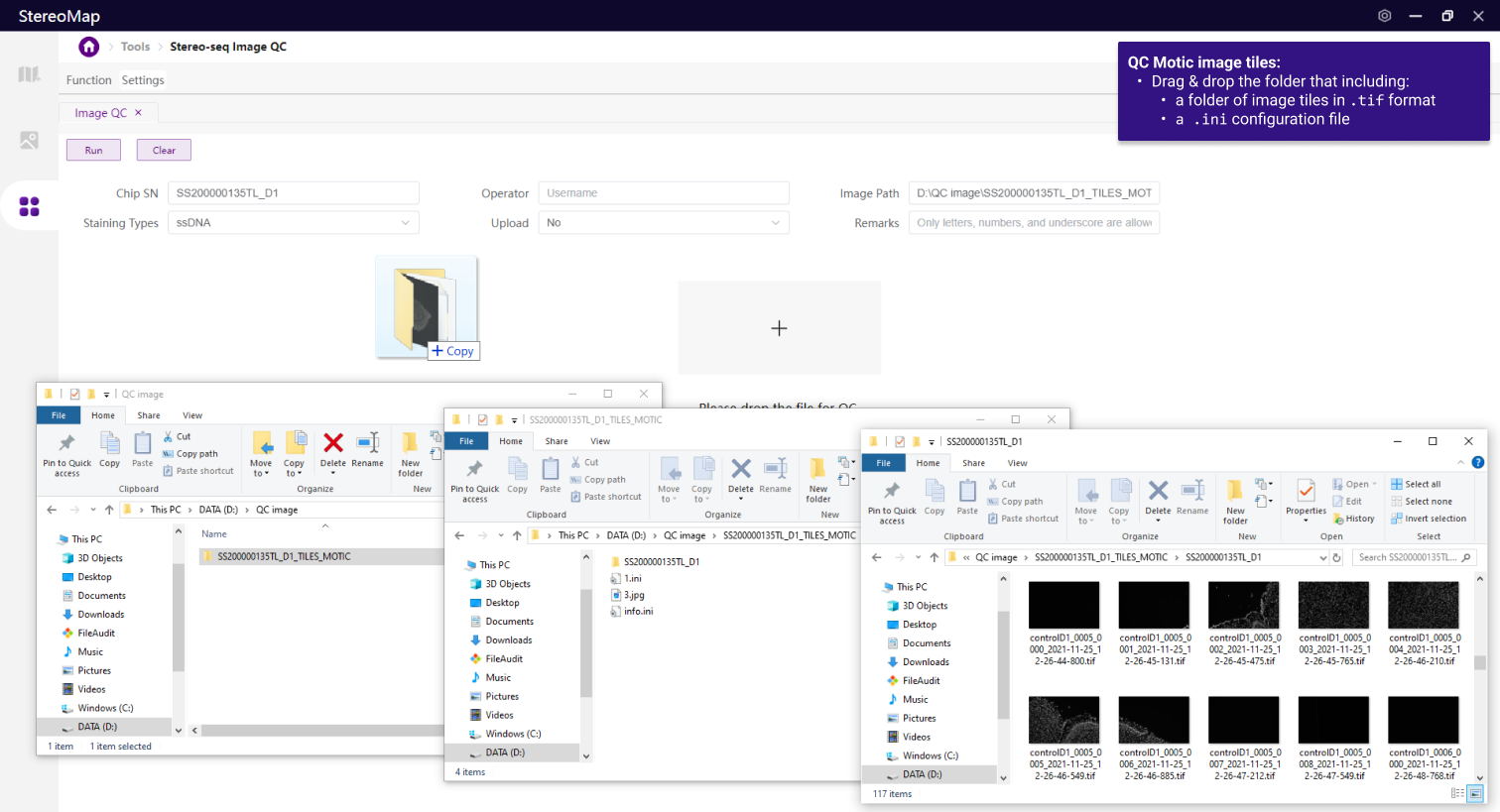Click Invert selection in Explorer ribbon
Screen dimensions: 1500x812
point(1428,519)
